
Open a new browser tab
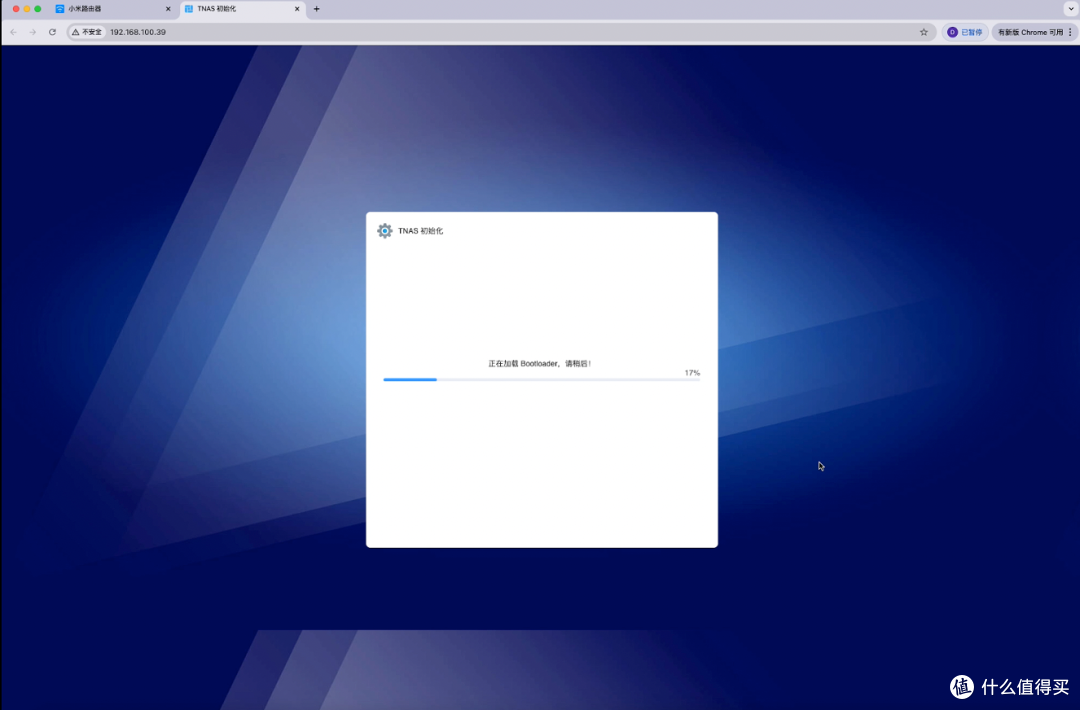click(x=317, y=9)
